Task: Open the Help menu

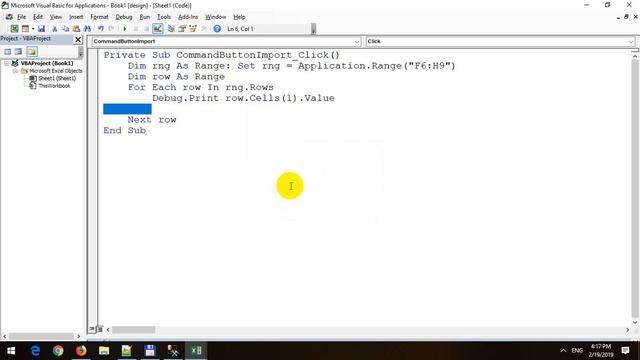Action: (x=239, y=17)
